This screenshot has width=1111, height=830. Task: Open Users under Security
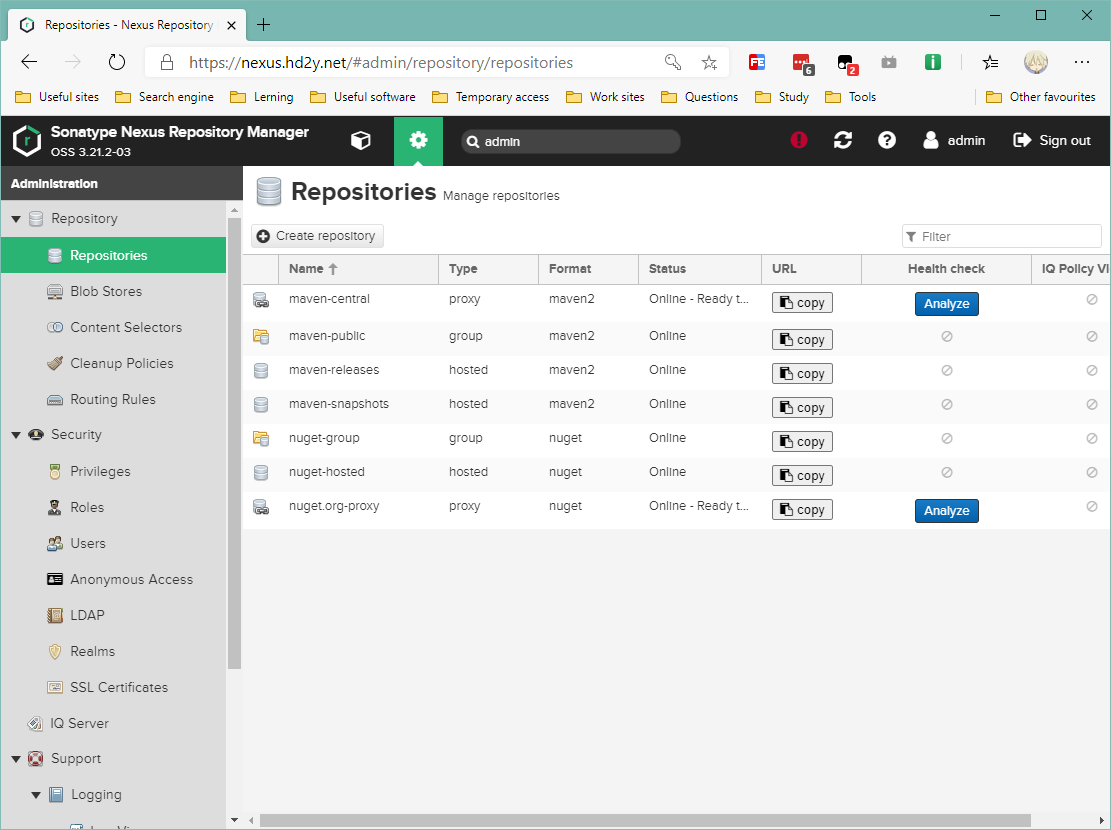pos(113,544)
